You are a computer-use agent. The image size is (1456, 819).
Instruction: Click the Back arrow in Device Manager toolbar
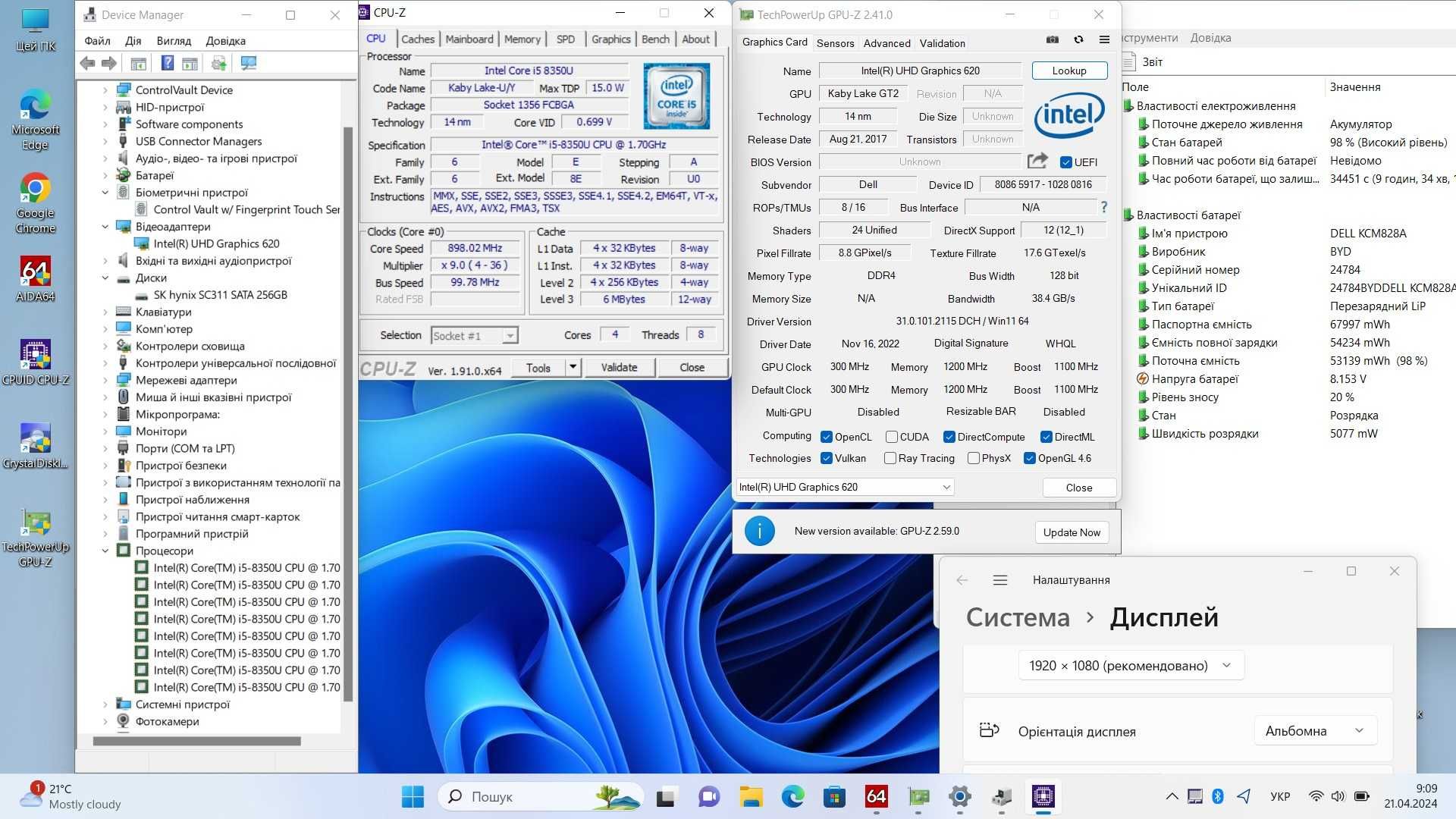pyautogui.click(x=88, y=64)
